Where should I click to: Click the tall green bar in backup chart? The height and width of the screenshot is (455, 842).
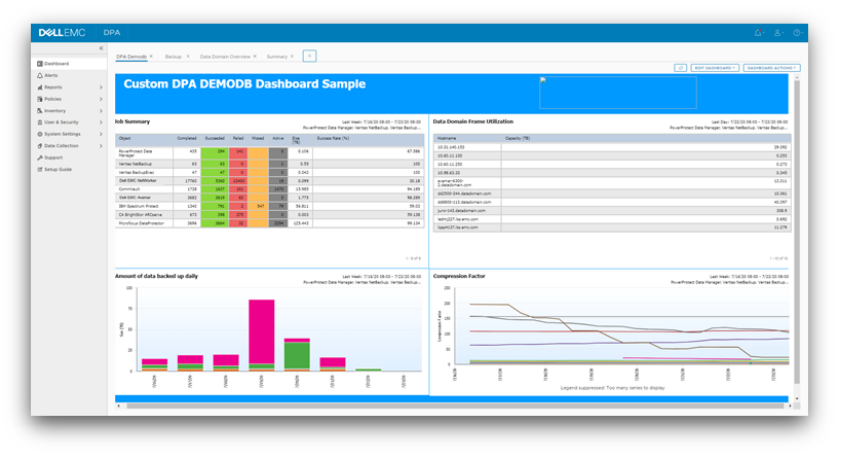pyautogui.click(x=297, y=355)
